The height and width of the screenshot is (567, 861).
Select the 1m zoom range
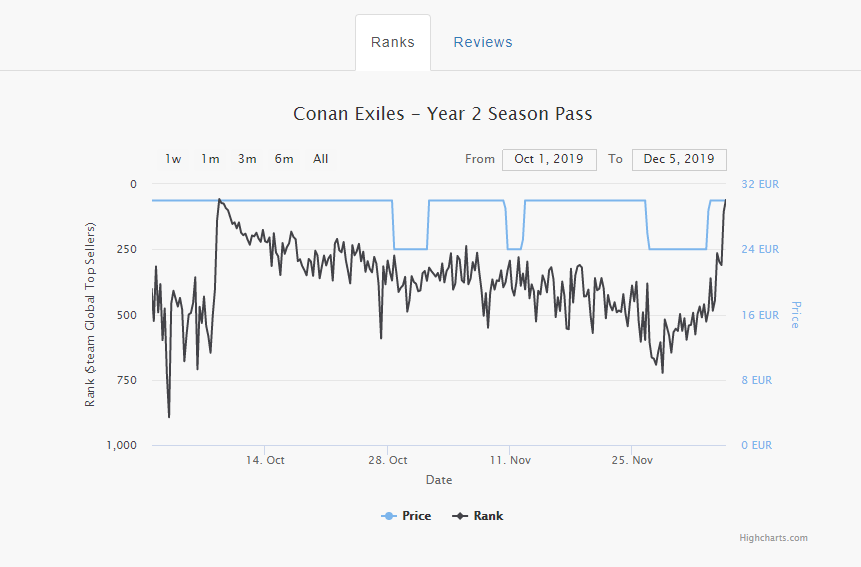point(210,159)
